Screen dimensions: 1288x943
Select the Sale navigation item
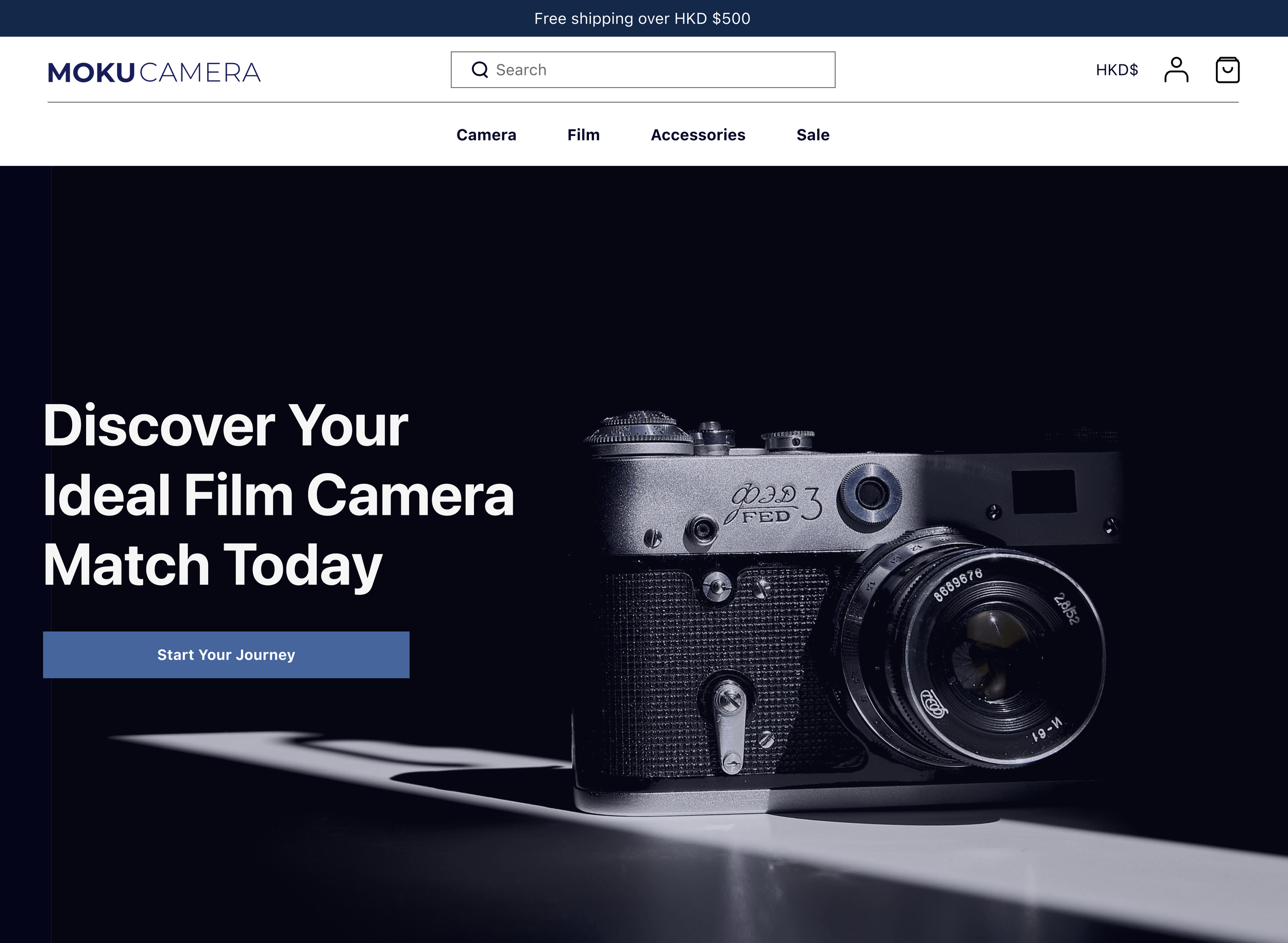point(812,134)
